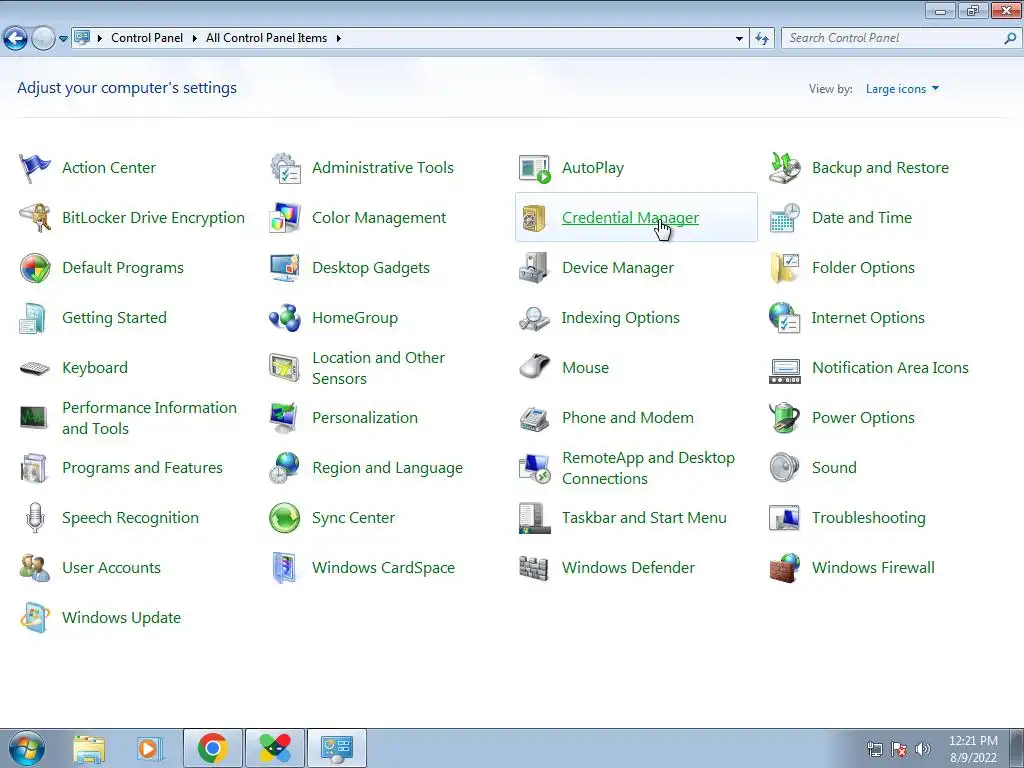Expand the arrow before Control Panel breadcrumb
The height and width of the screenshot is (768, 1024).
tap(100, 39)
